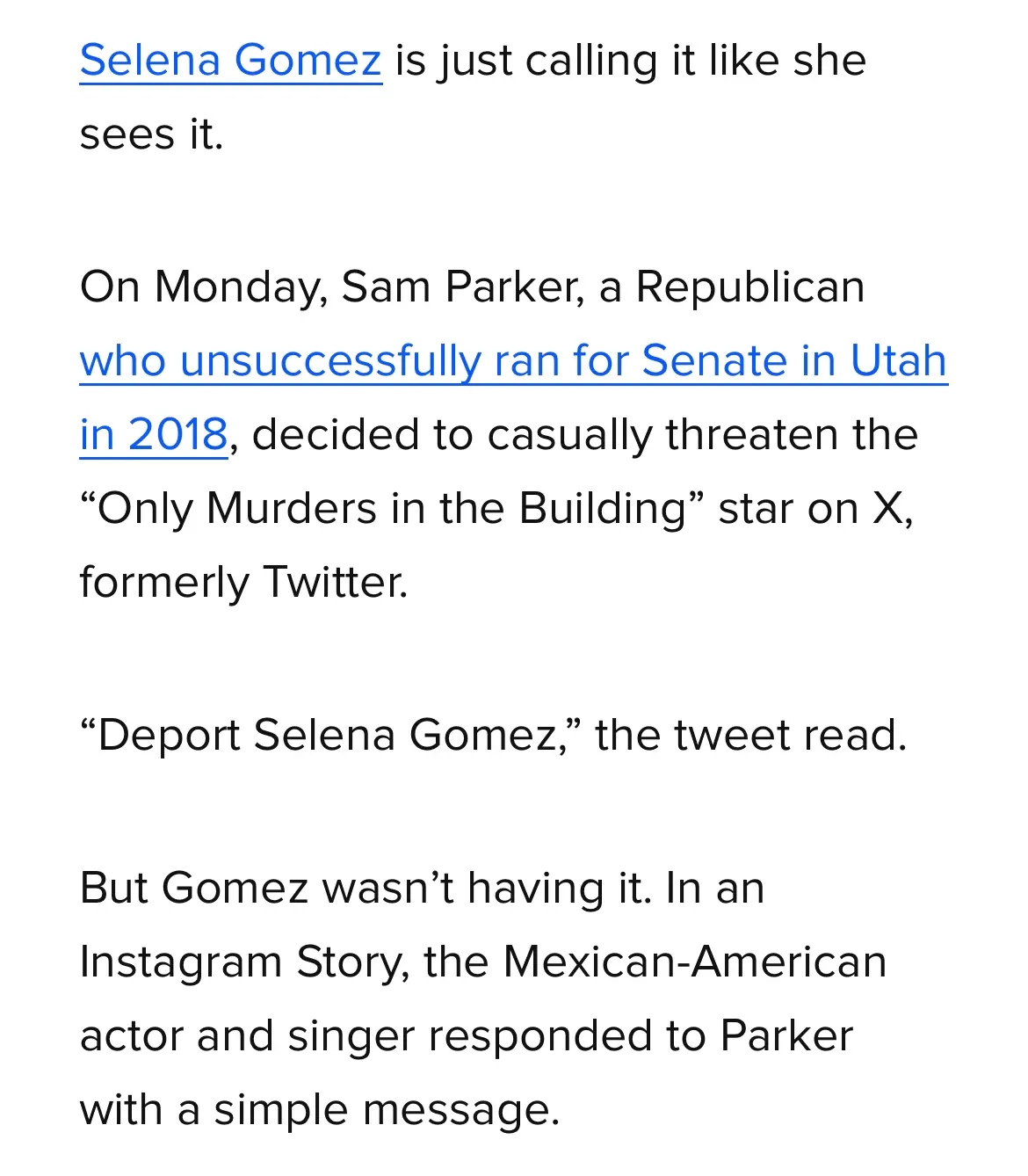Click the words "the tweet read."
1028x1176 pixels.
tap(750, 735)
